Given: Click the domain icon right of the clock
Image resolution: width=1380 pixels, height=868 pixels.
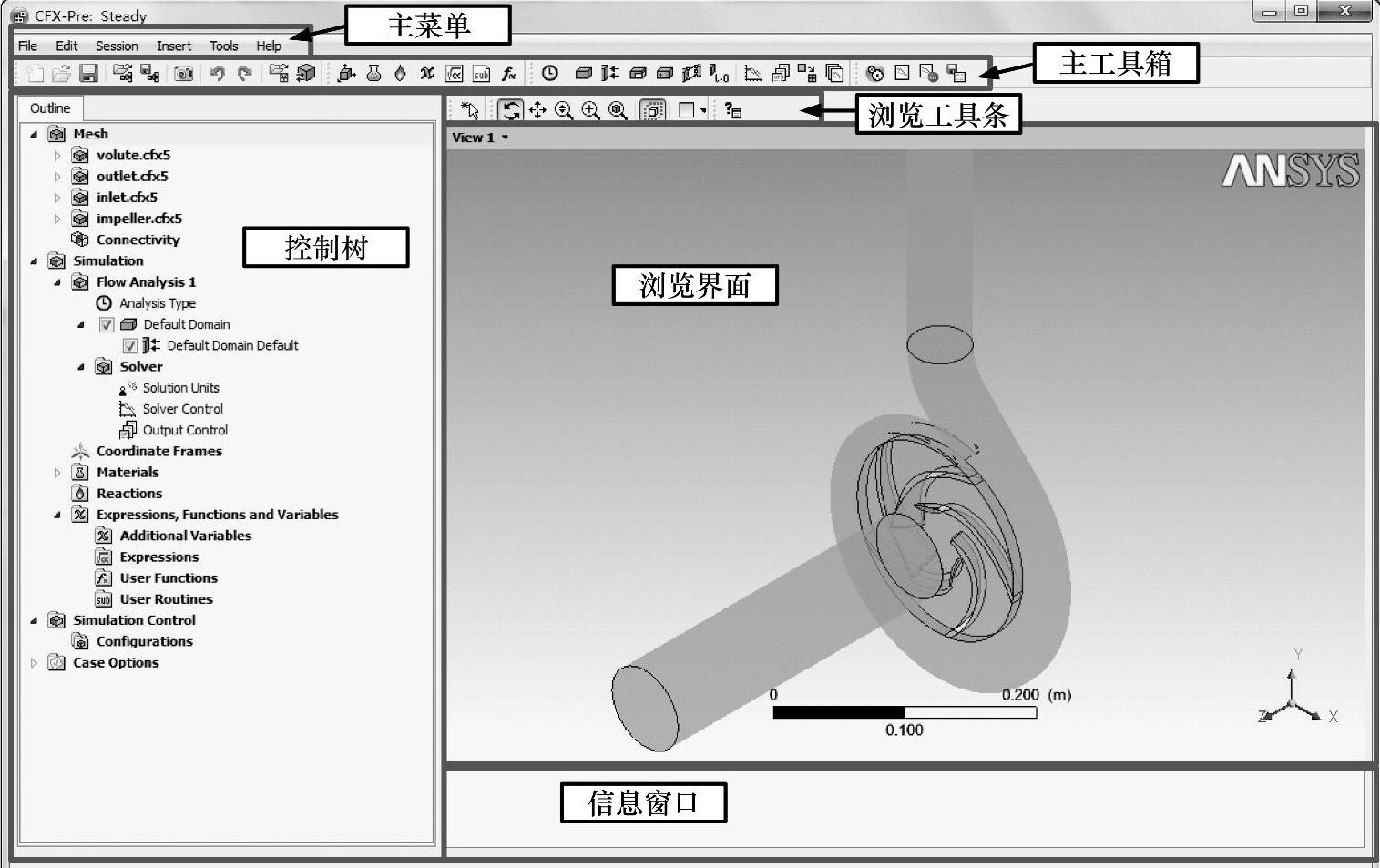Looking at the screenshot, I should point(584,74).
